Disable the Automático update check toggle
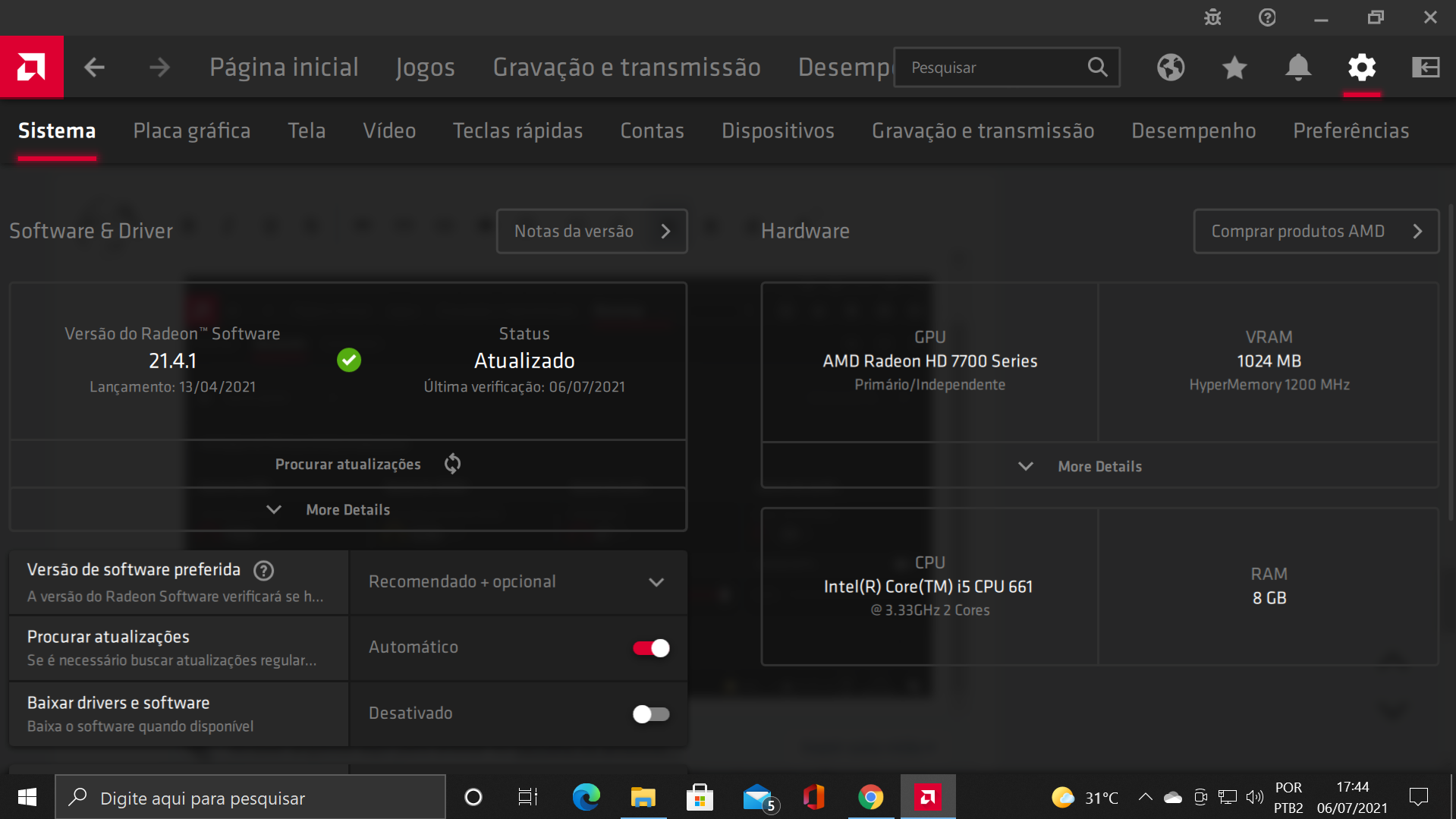 [x=651, y=647]
